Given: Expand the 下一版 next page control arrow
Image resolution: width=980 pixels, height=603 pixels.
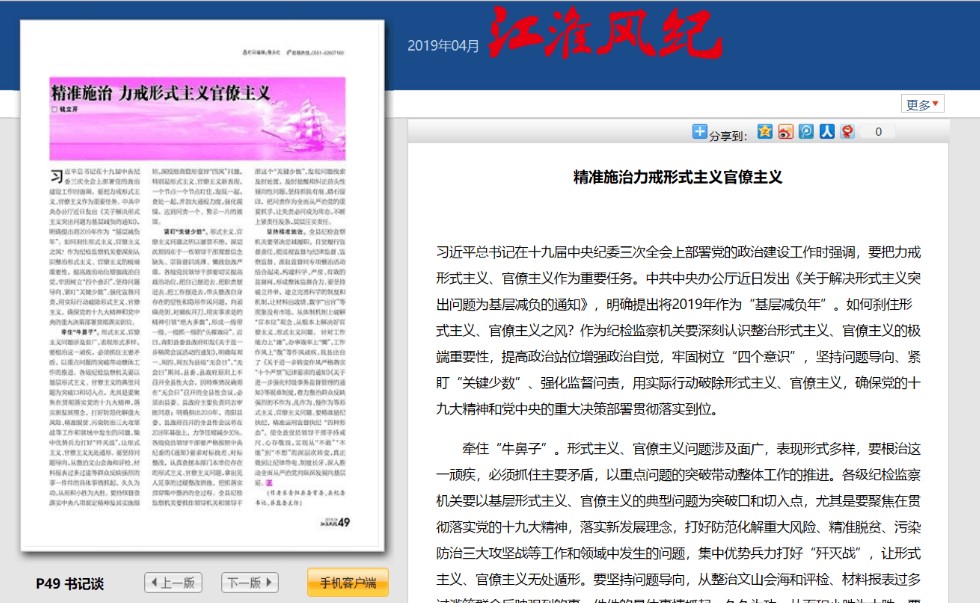Looking at the screenshot, I should click(268, 581).
